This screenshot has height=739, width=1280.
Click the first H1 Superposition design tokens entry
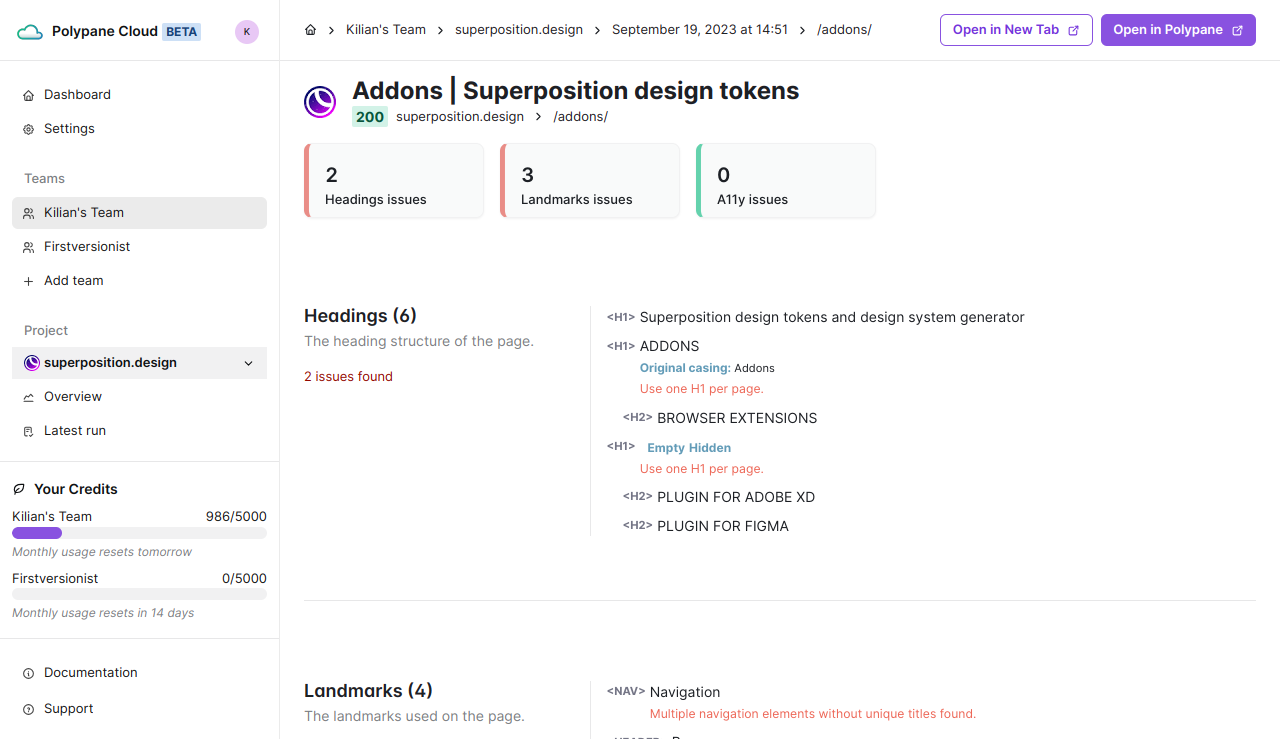point(832,317)
